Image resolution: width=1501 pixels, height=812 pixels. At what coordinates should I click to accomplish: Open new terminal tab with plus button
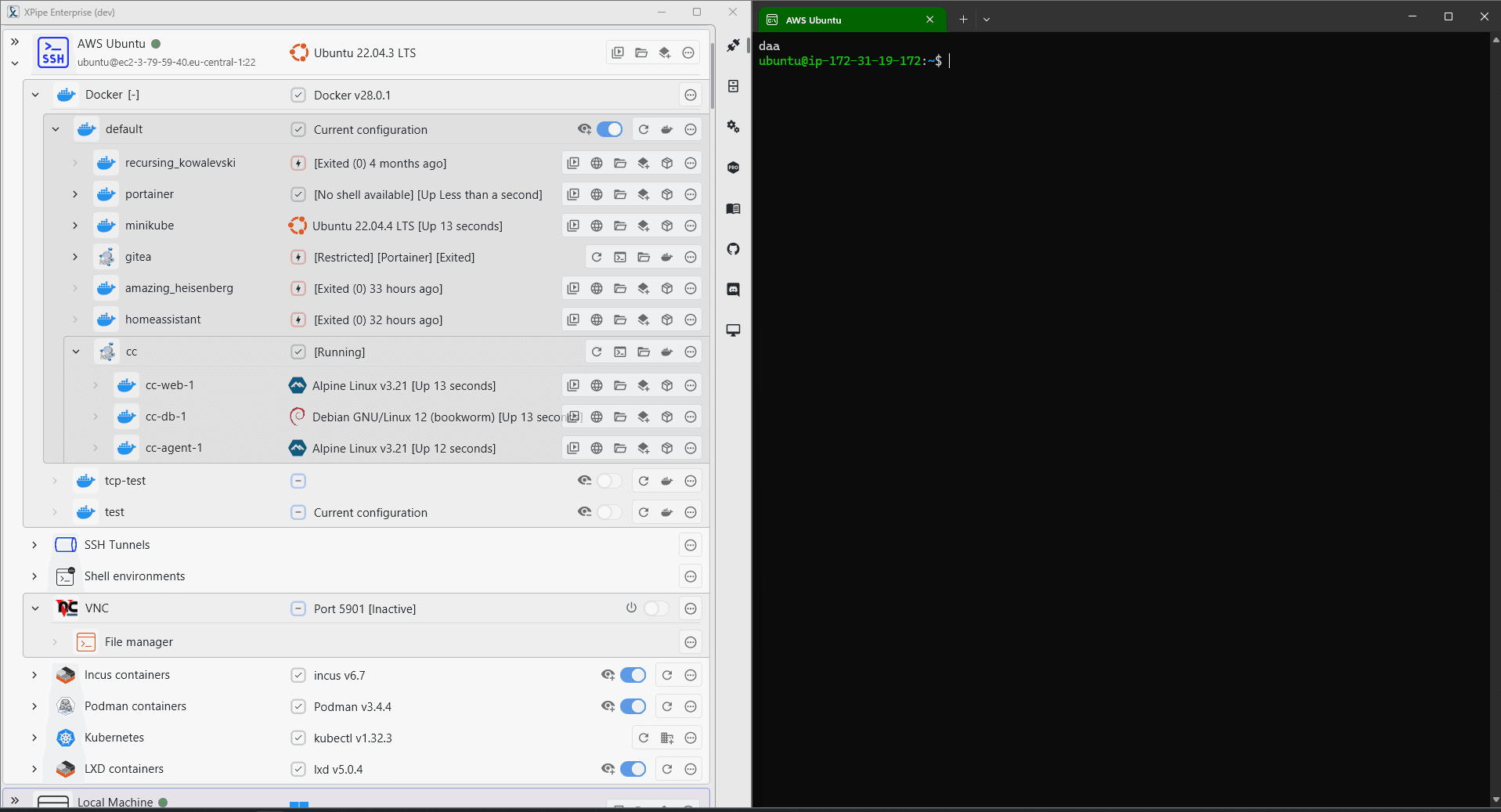pos(963,20)
